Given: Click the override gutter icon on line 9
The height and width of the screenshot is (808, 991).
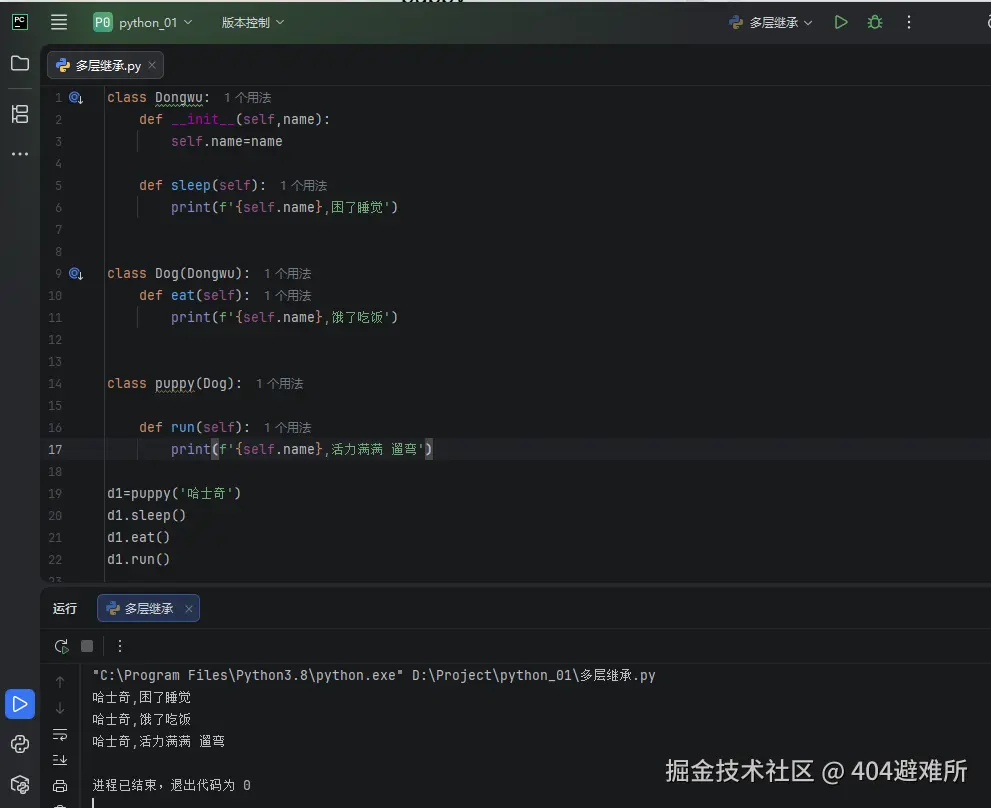Looking at the screenshot, I should click(76, 273).
